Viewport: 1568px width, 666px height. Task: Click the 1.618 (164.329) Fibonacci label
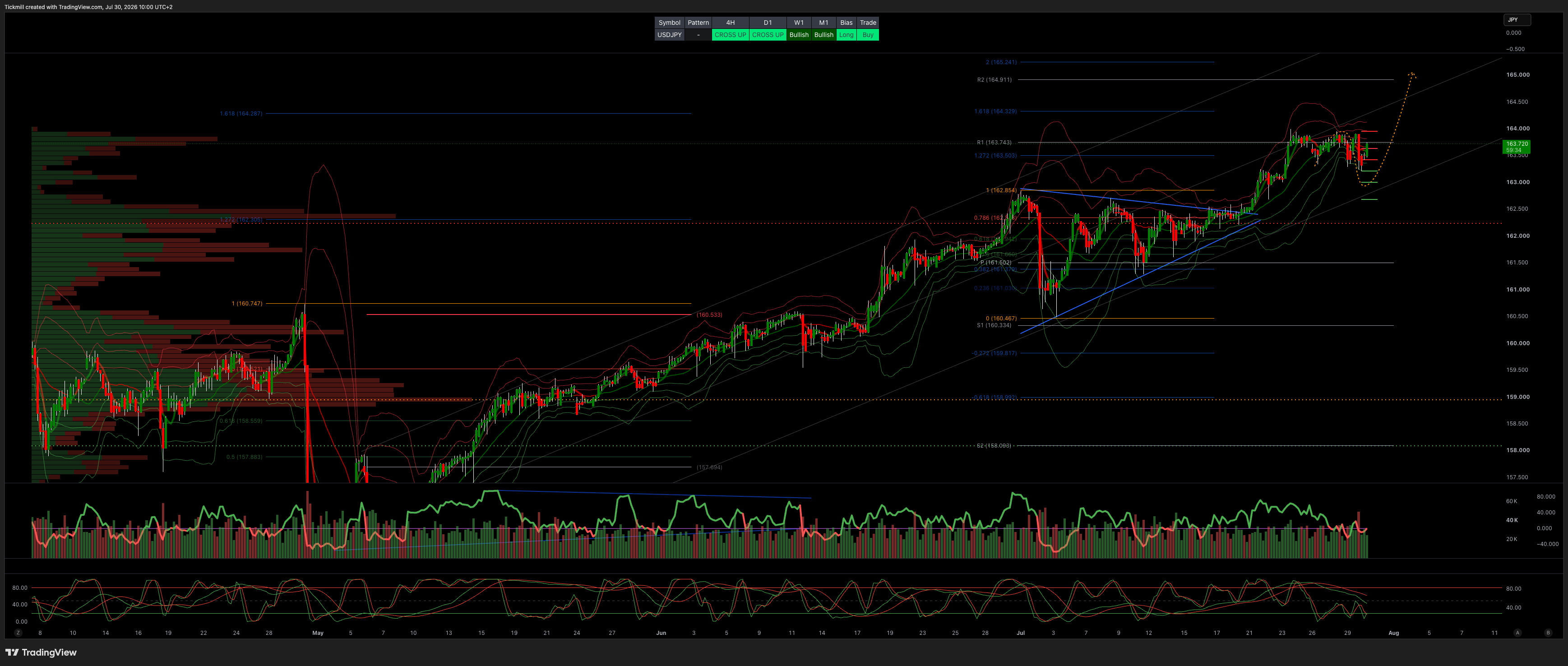[995, 111]
